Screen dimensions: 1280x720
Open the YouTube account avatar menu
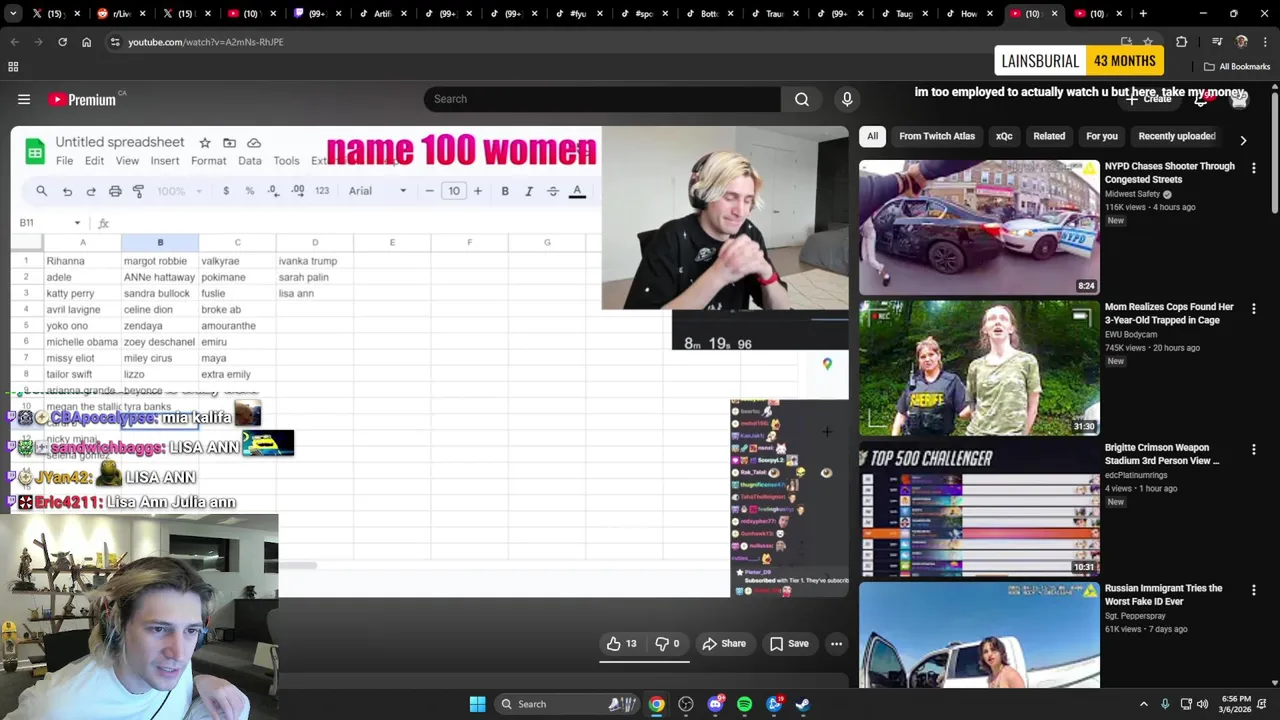pos(1240,99)
